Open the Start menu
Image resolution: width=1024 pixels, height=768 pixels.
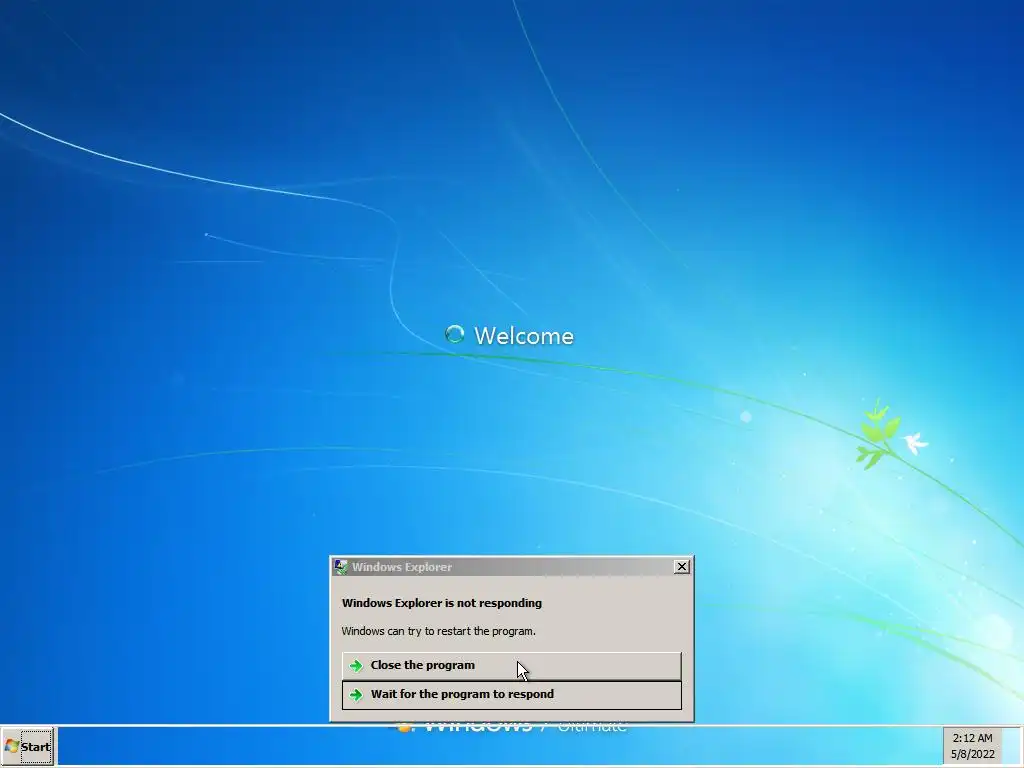click(x=27, y=746)
